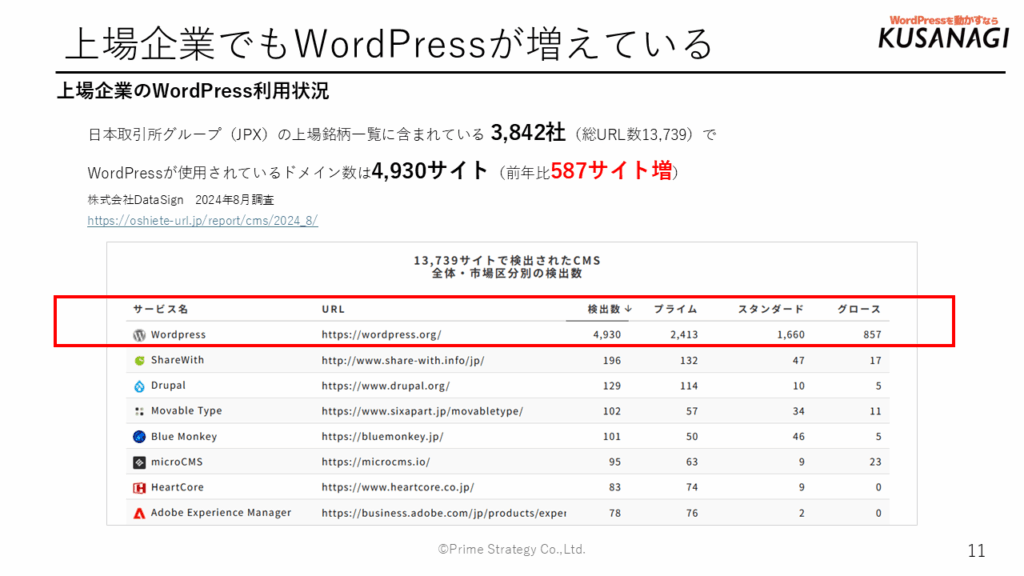The image size is (1024, 576).
Task: Click the URL column header
Action: click(x=333, y=309)
